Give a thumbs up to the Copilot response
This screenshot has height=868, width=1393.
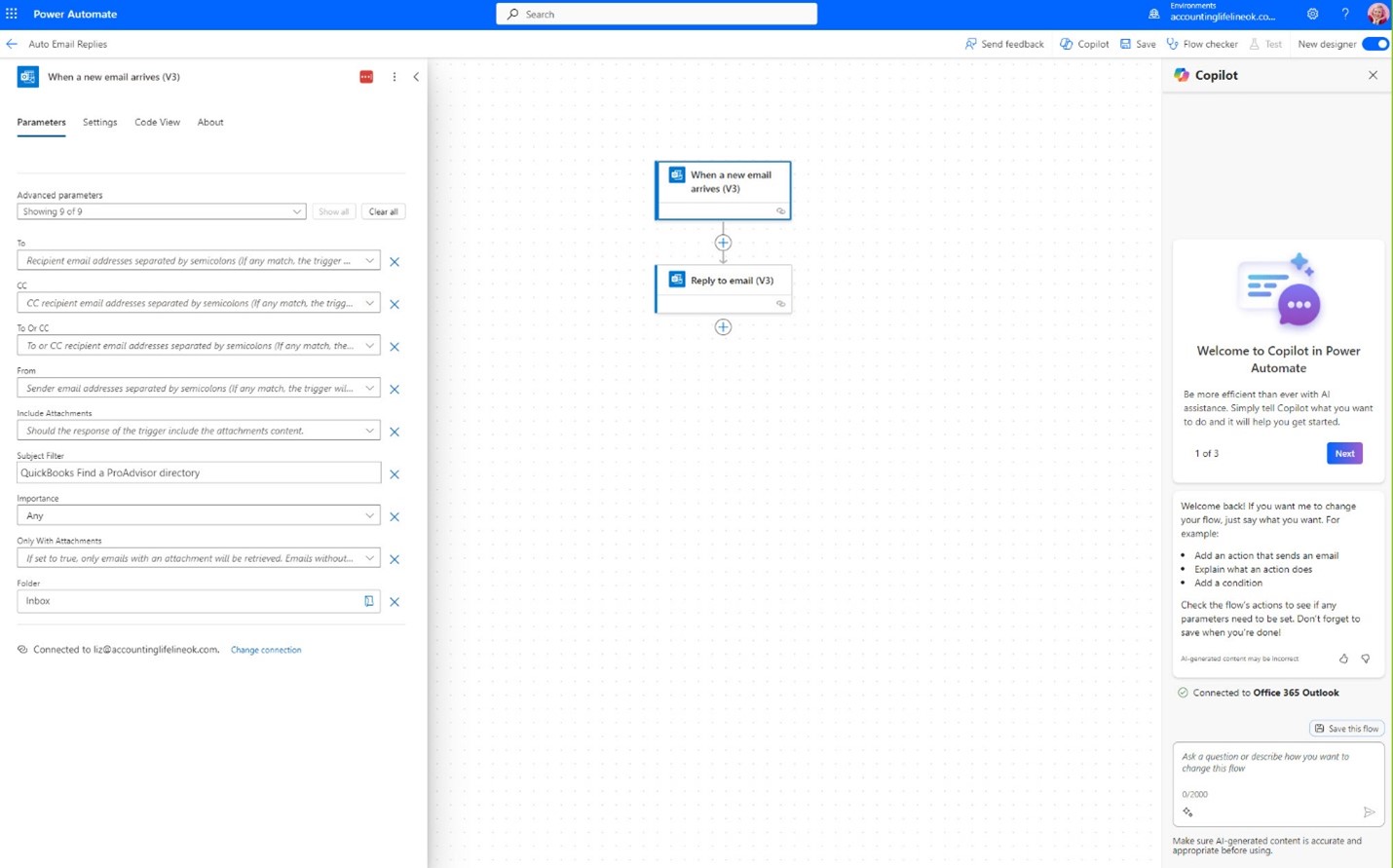1343,659
